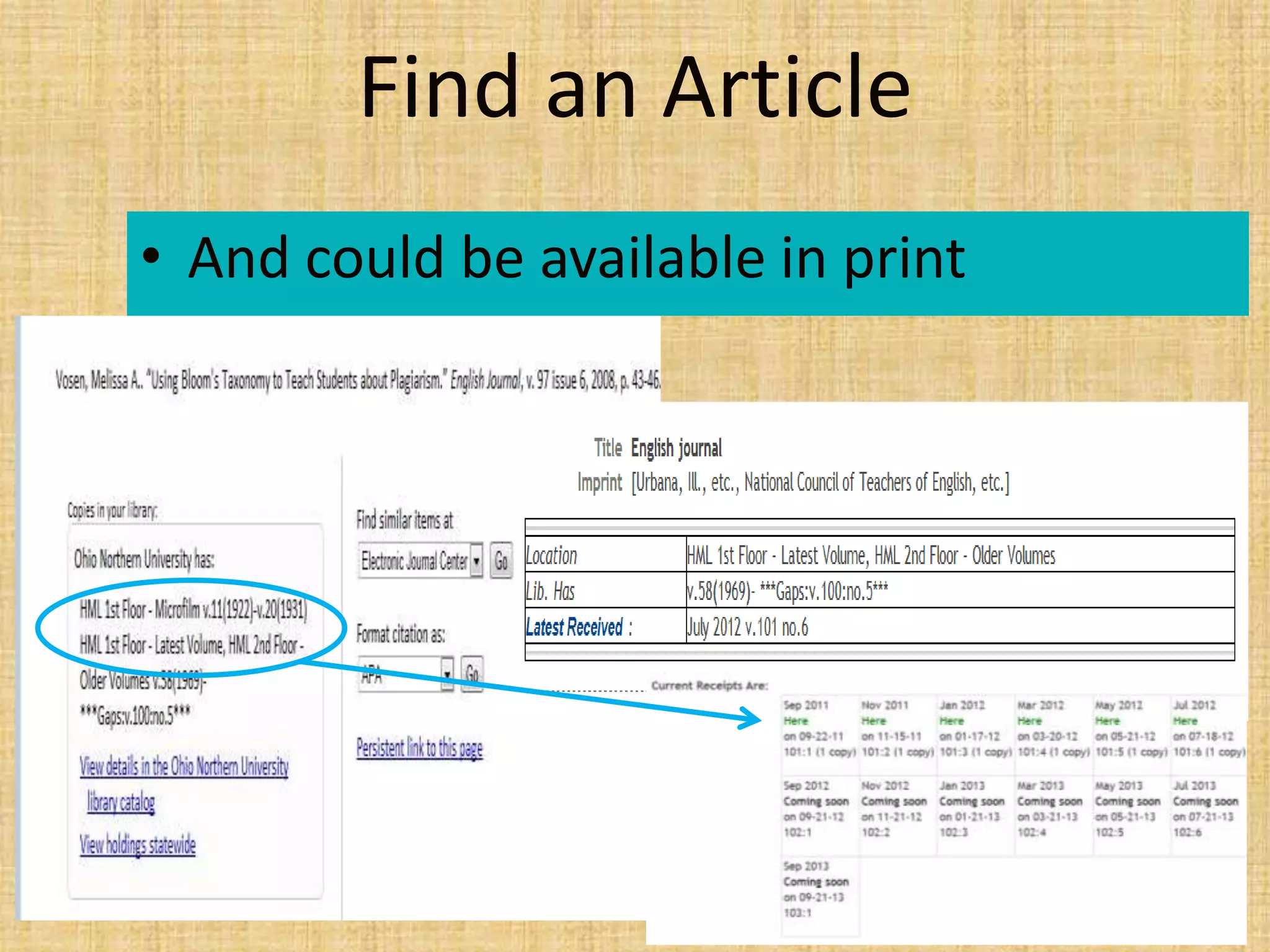The image size is (1270, 952).
Task: Click Ohio Northern University has: text
Action: click(x=144, y=559)
